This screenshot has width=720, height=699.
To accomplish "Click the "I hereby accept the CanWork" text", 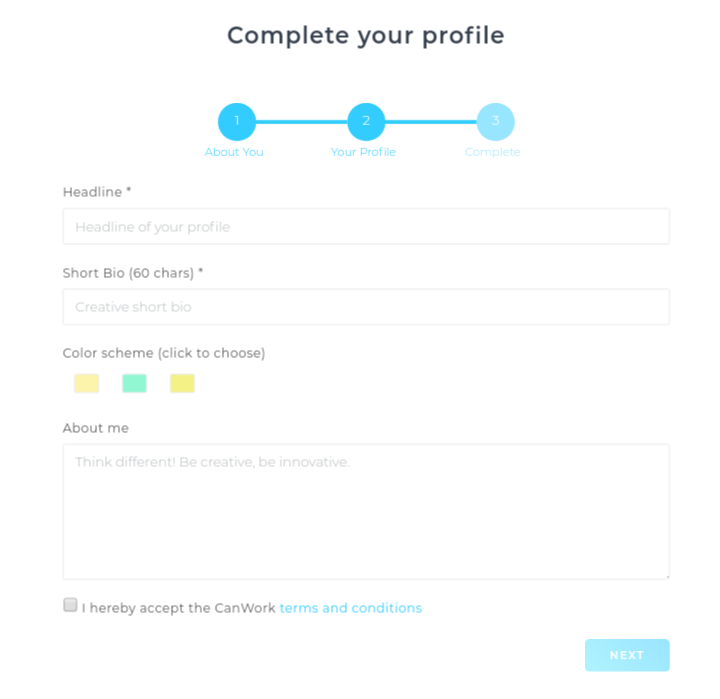I will [x=178, y=608].
